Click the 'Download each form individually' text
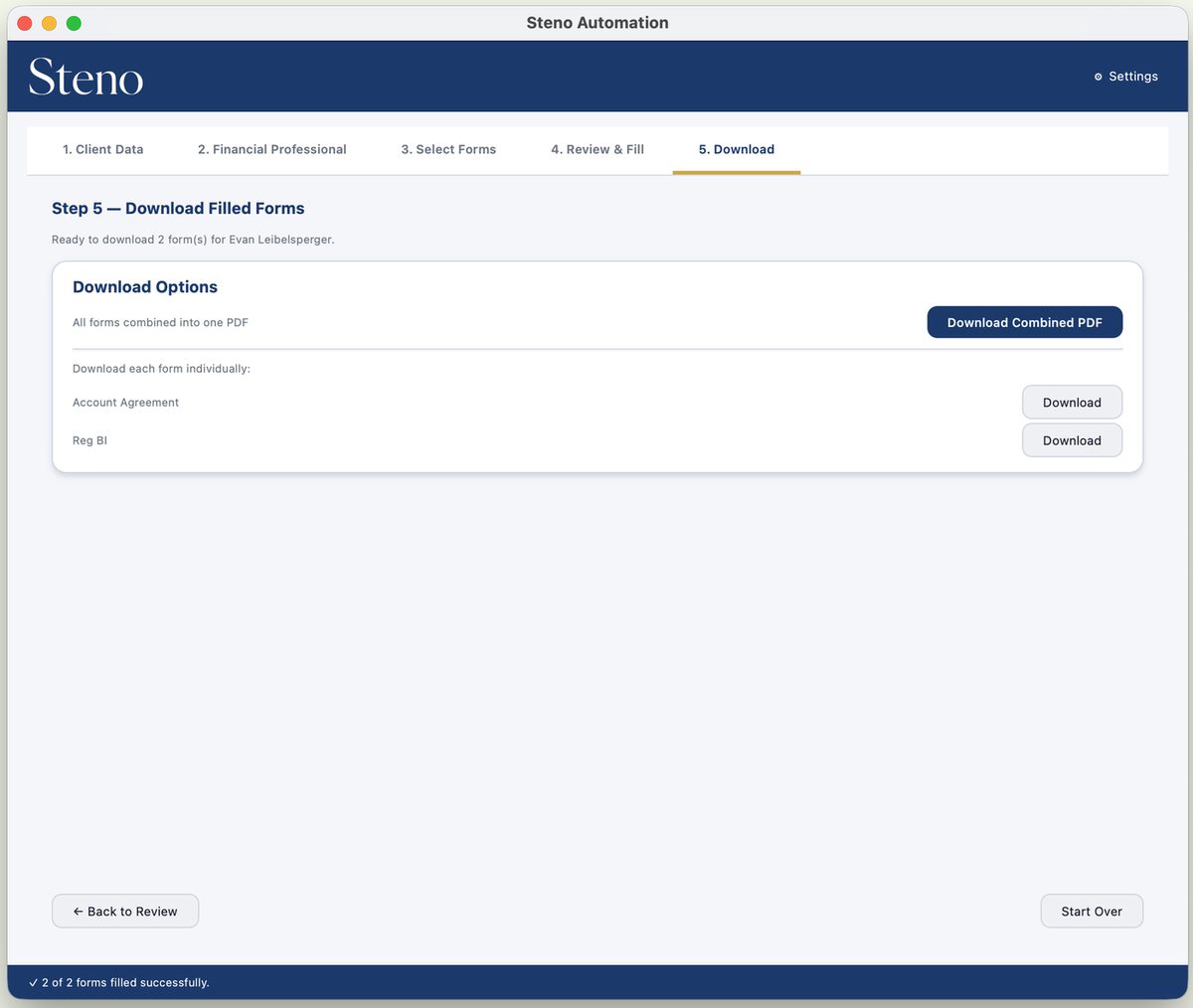 [x=161, y=369]
